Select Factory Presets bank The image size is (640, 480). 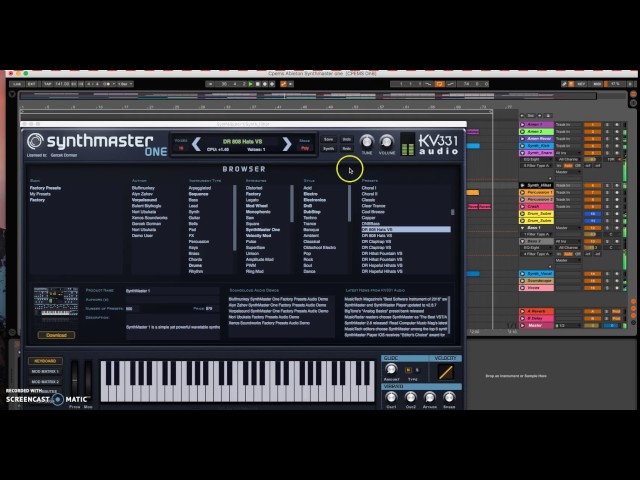coord(45,188)
